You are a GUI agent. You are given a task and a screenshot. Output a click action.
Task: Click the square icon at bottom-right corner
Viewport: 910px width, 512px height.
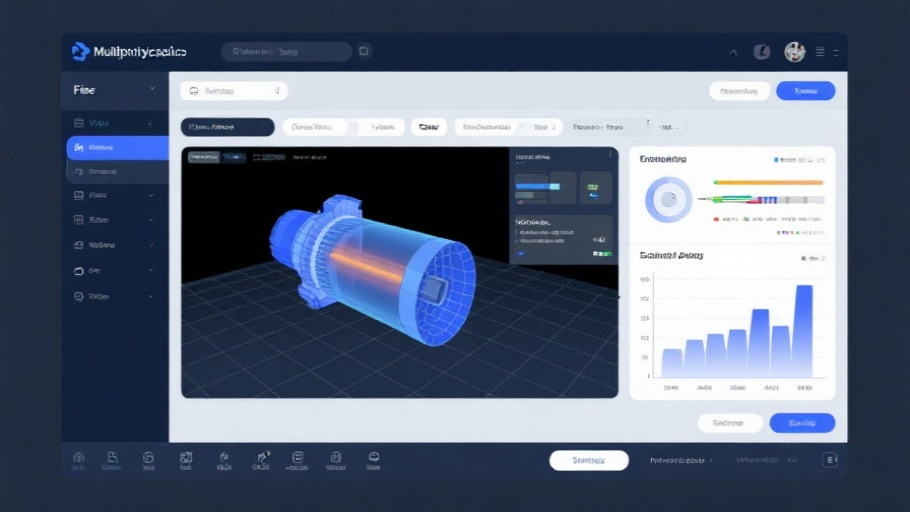(x=829, y=460)
